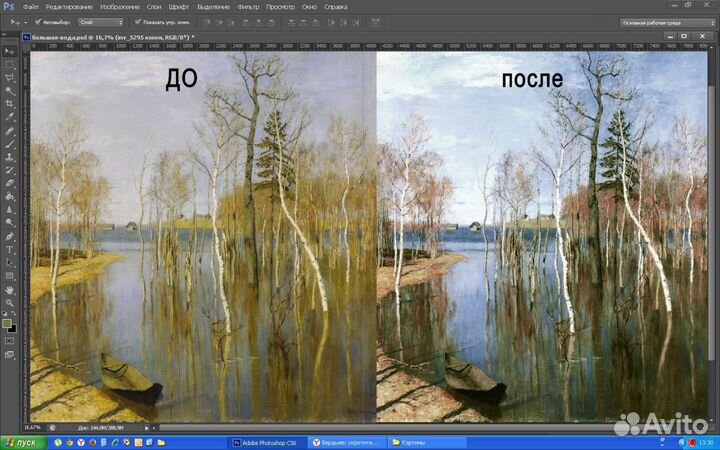This screenshot has width=720, height=450.
Task: Click distribute top edges icon in options bar
Action: [291, 22]
